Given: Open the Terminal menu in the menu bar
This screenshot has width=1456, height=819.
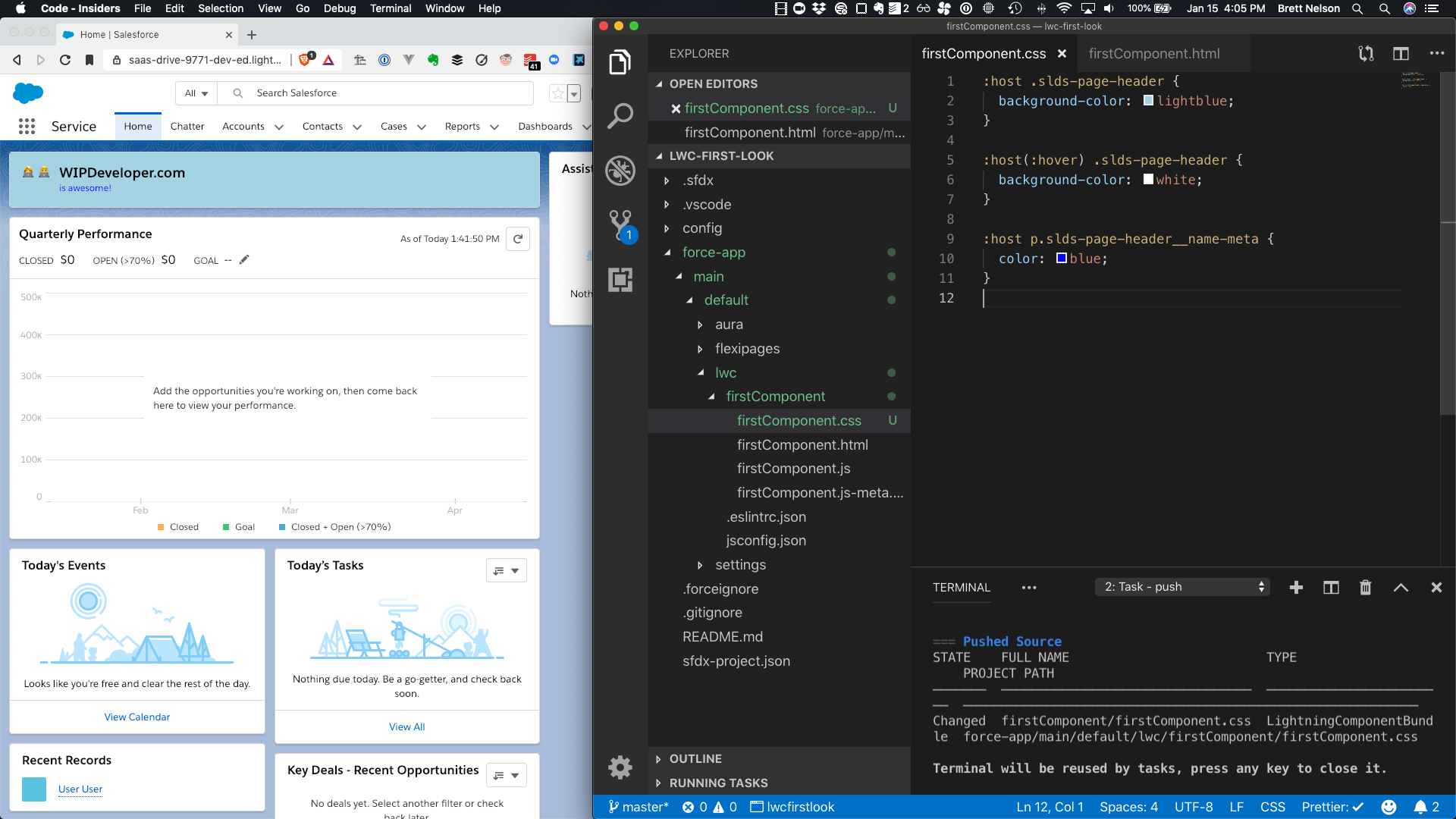Looking at the screenshot, I should point(391,8).
